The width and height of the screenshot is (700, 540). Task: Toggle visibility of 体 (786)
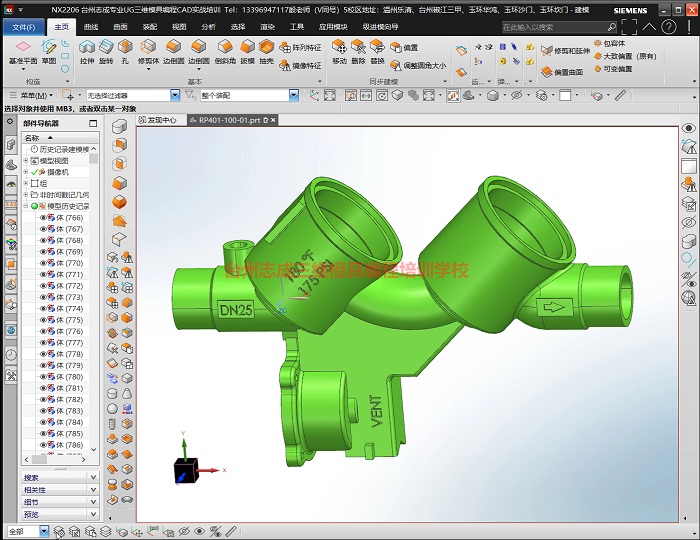[x=43, y=445]
